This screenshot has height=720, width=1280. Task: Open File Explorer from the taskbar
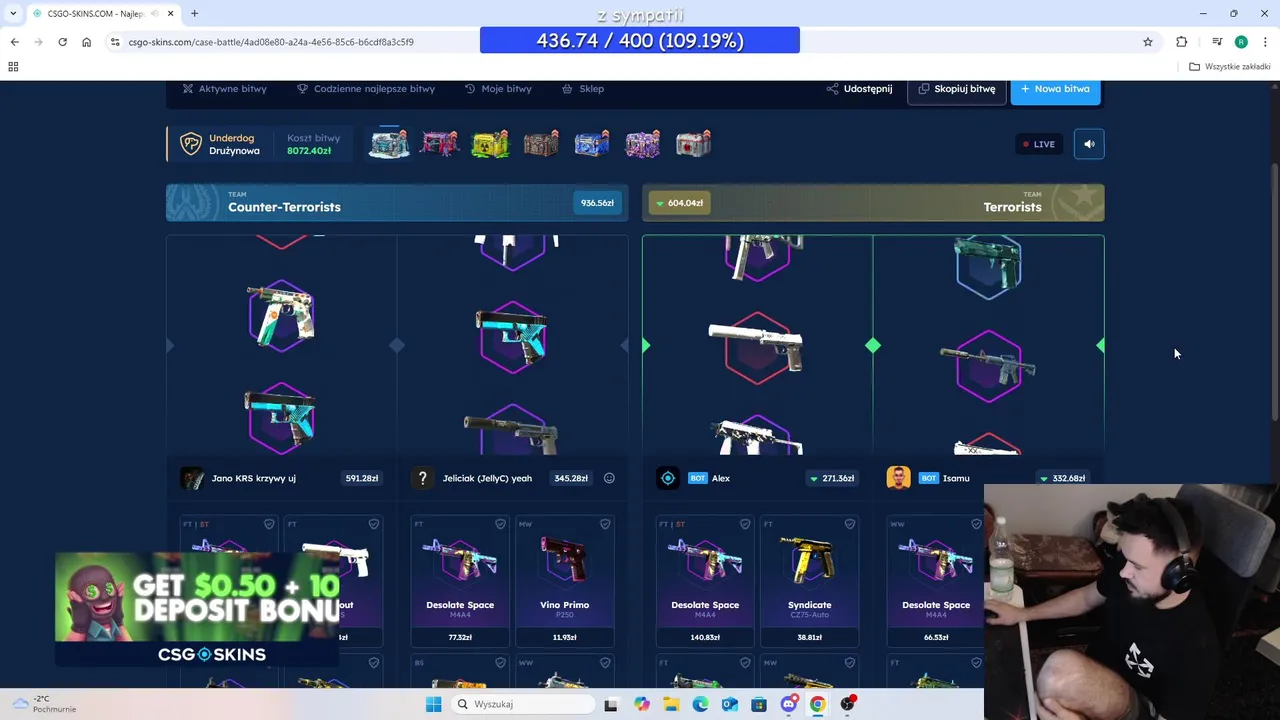click(671, 704)
